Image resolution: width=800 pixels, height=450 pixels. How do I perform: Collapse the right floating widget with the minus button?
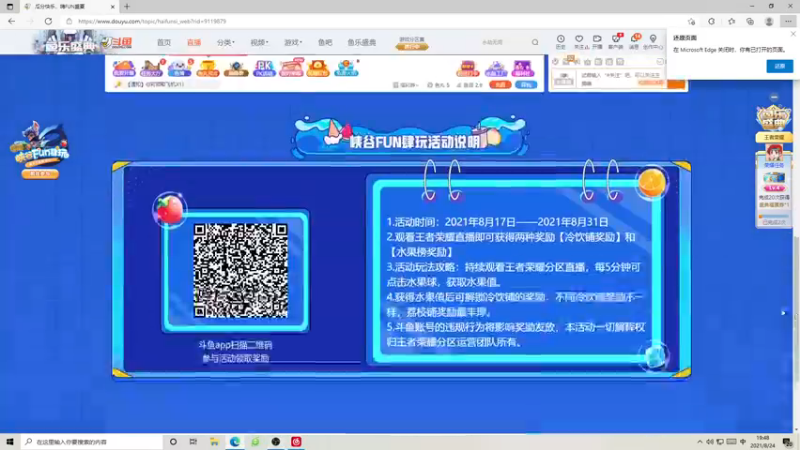[x=774, y=97]
